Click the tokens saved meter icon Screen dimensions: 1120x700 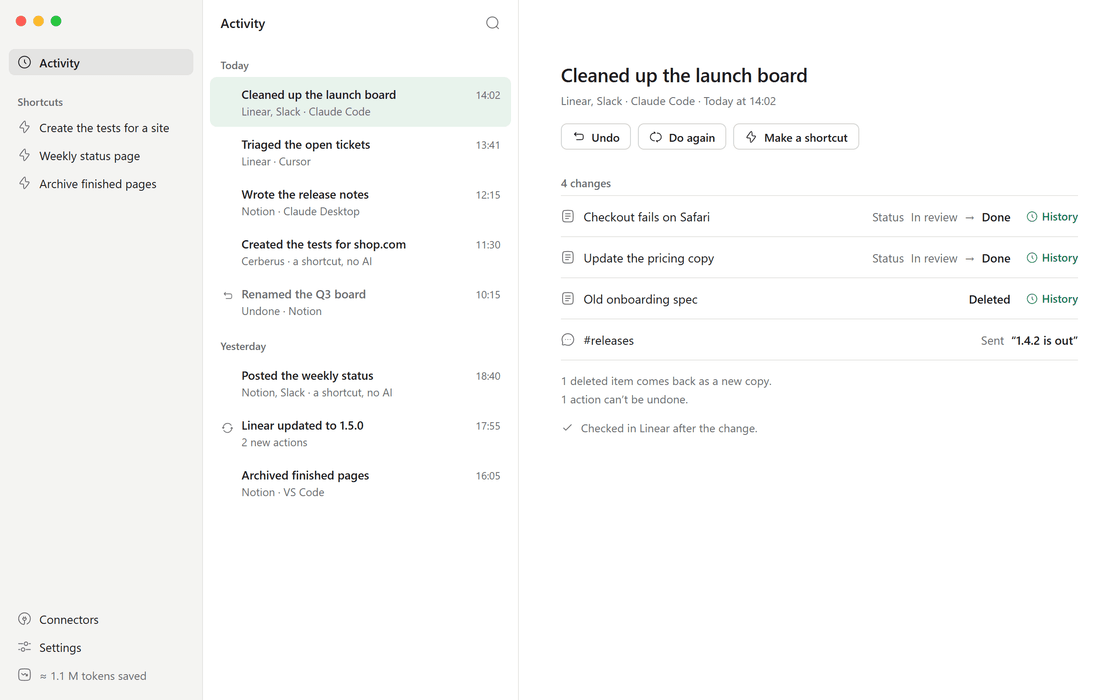[24, 674]
